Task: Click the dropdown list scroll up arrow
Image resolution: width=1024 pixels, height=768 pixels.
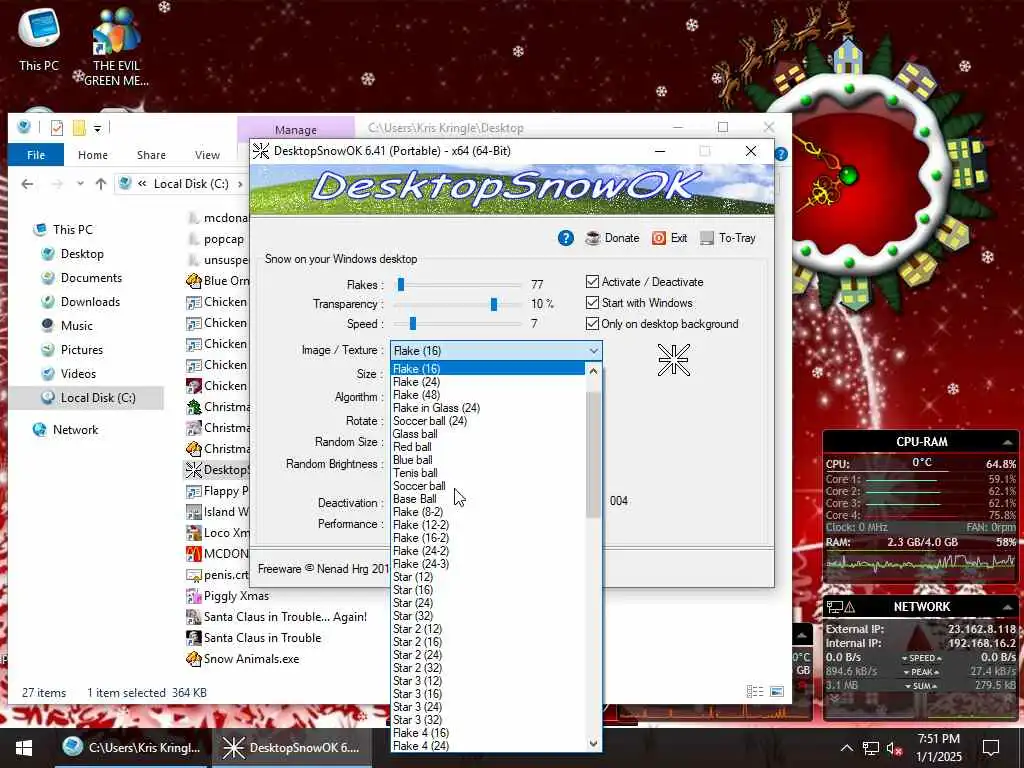Action: pyautogui.click(x=593, y=371)
